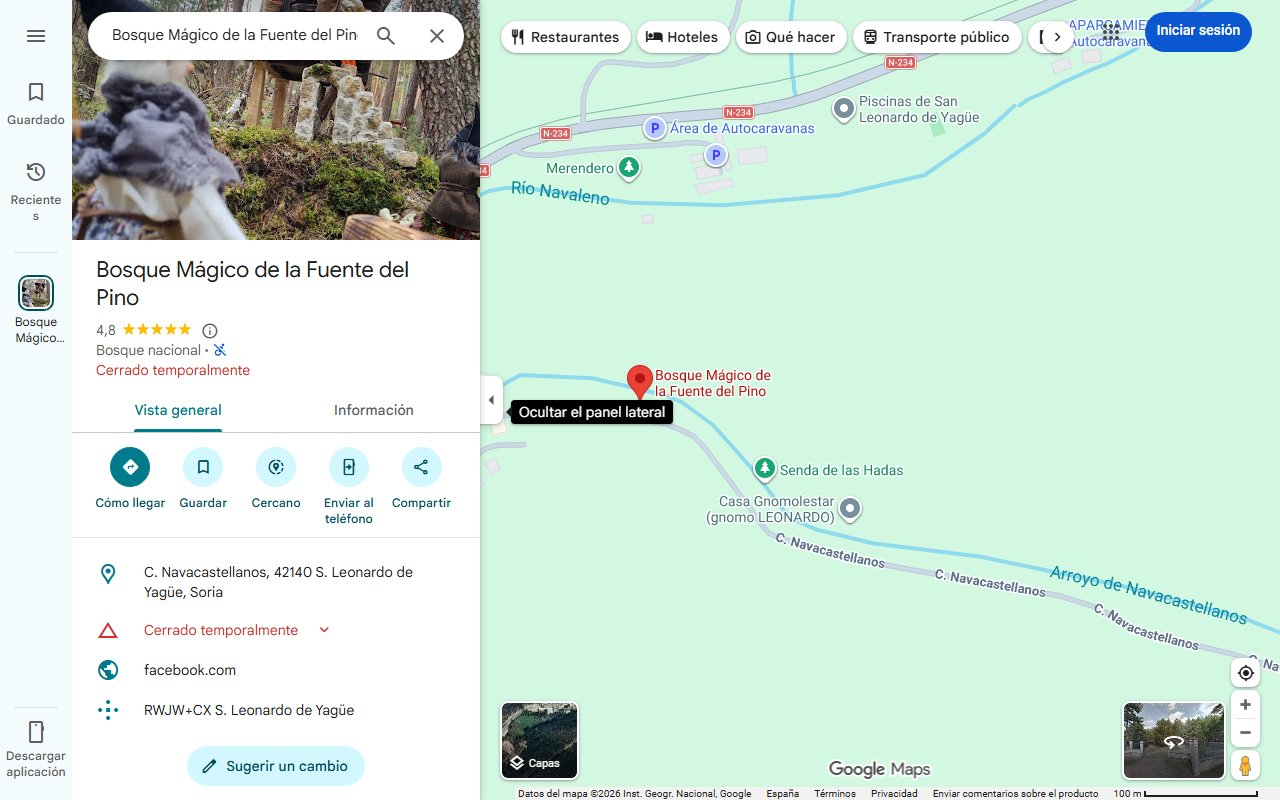The image size is (1280, 800).
Task: Select the Cercano nearby search icon
Action: tap(276, 467)
